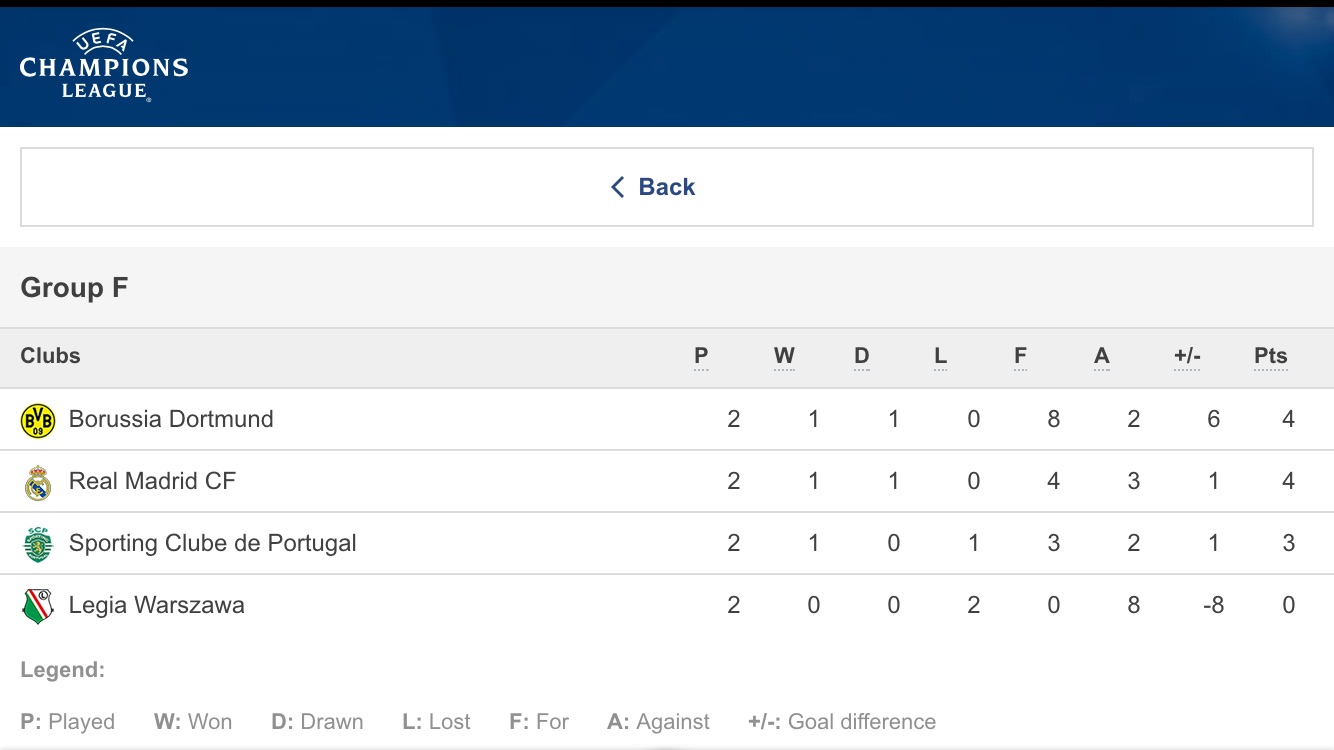Click the P (Played) column header
Screen dimensions: 1334x750
(701, 356)
